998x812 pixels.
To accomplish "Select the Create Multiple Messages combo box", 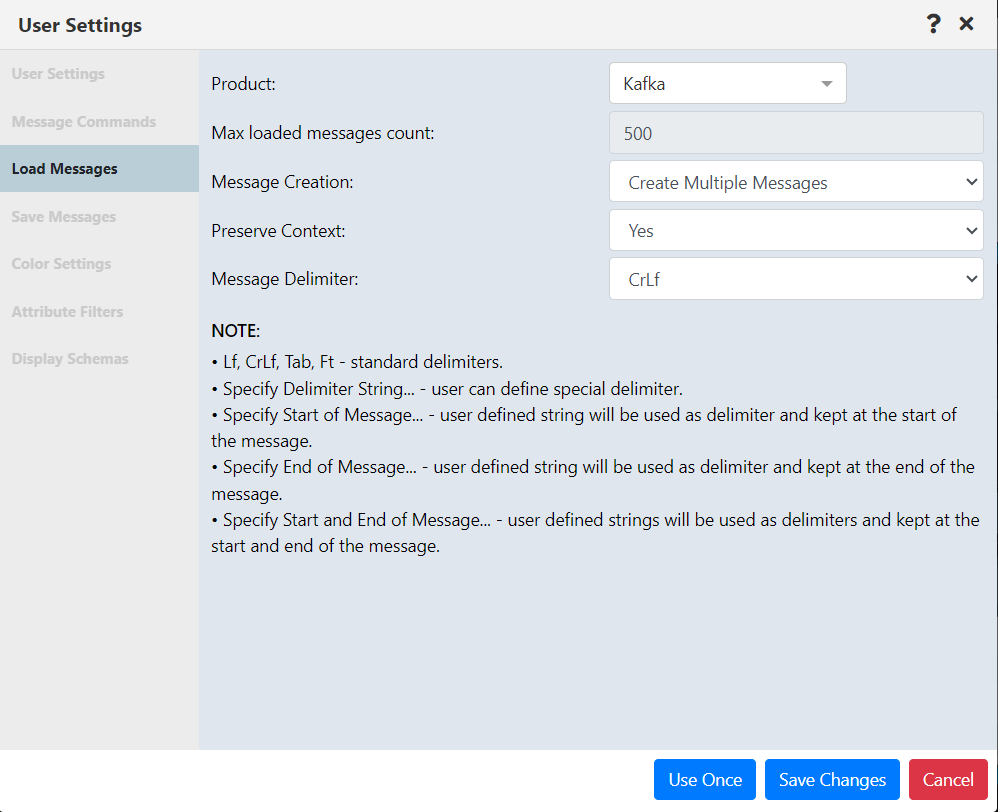I will [796, 181].
